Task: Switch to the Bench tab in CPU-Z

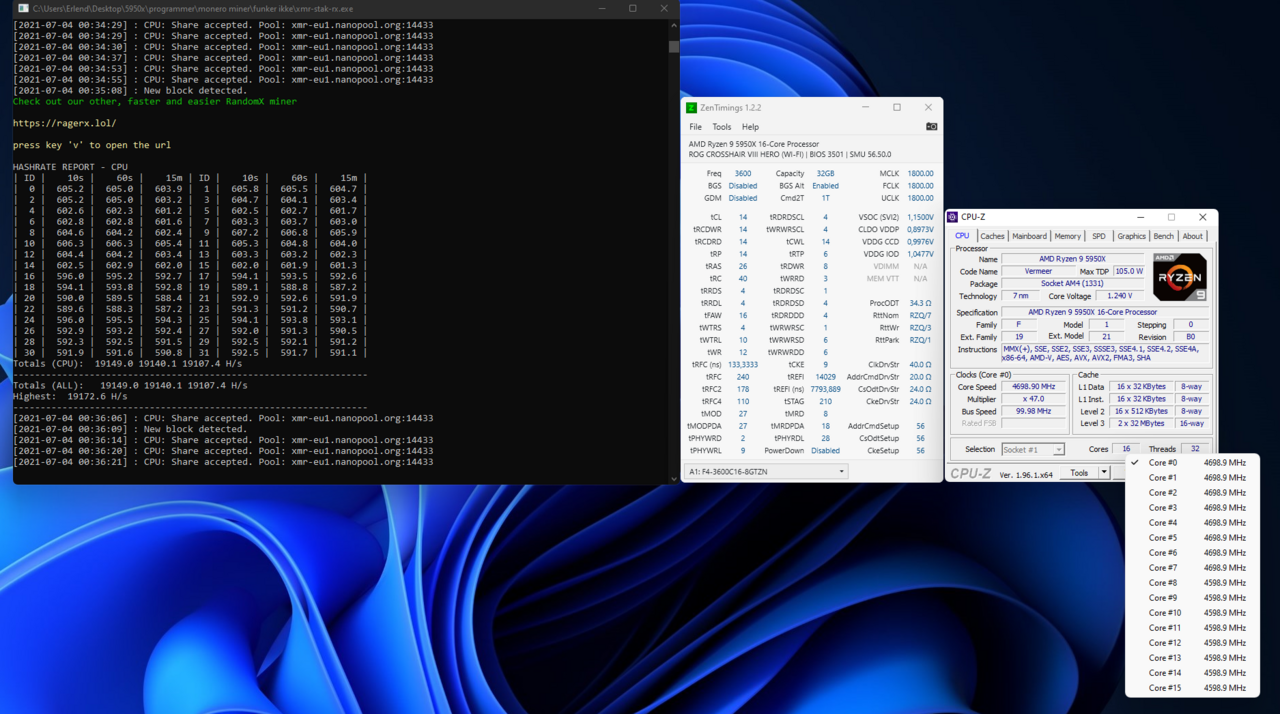Action: [1163, 236]
